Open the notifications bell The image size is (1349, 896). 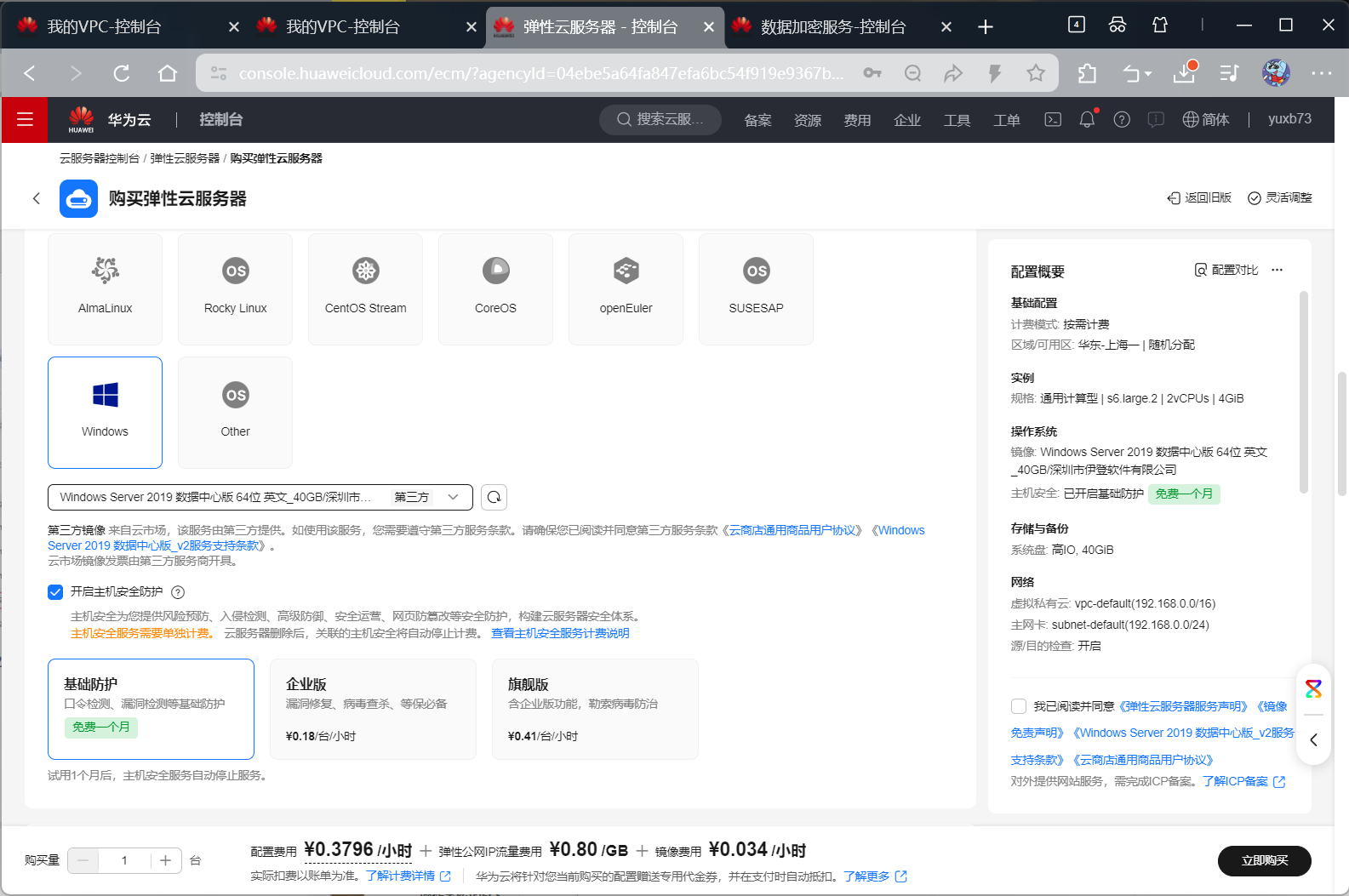1087,120
